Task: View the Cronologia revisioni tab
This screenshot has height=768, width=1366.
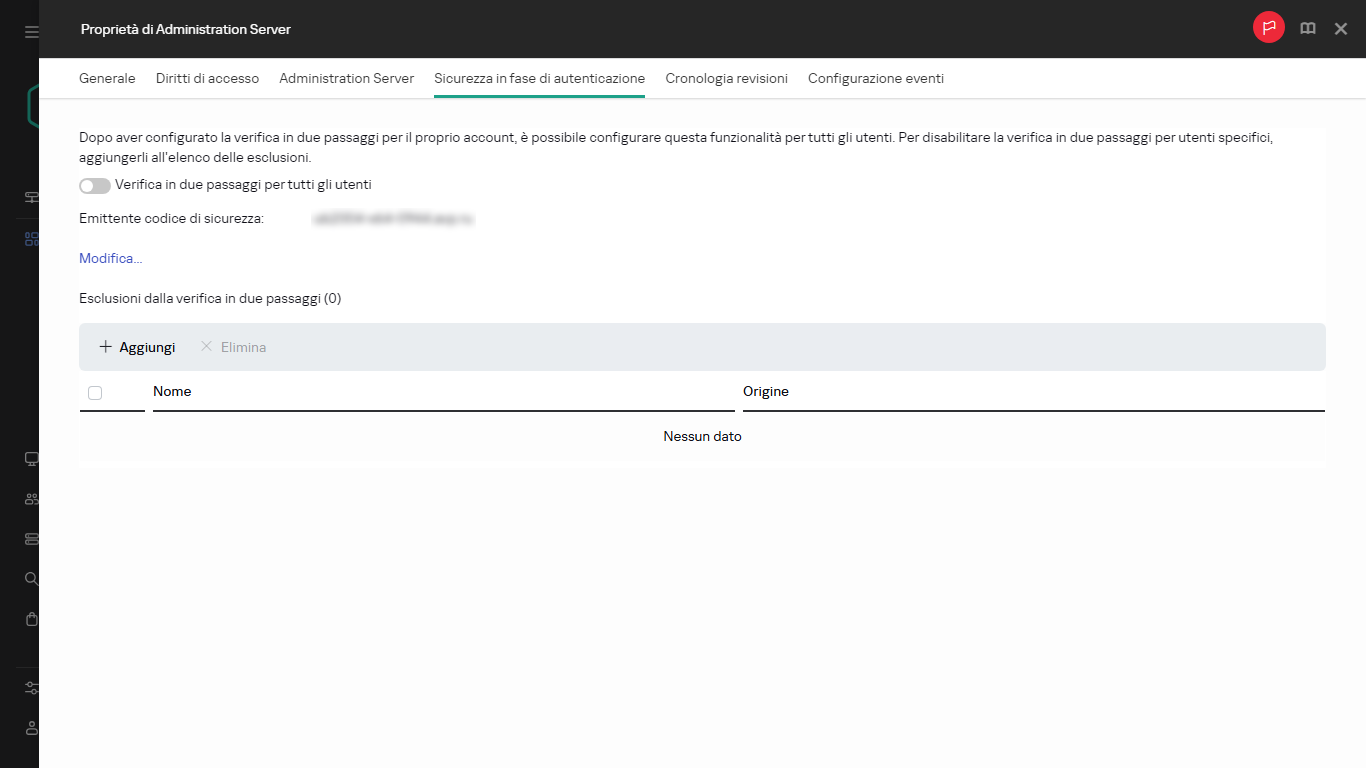Action: (726, 78)
